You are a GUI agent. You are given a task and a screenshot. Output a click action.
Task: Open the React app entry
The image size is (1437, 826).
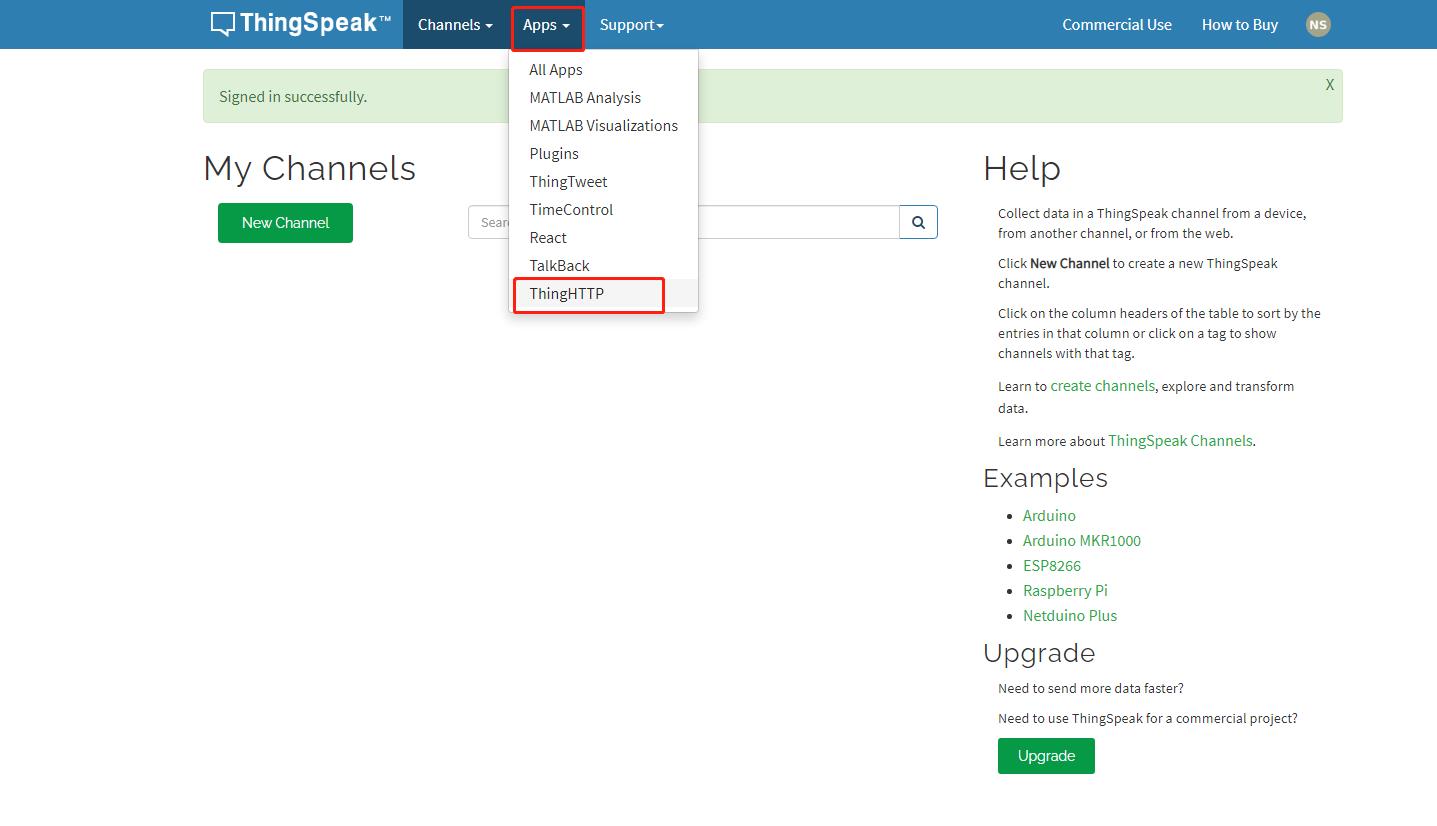click(548, 237)
